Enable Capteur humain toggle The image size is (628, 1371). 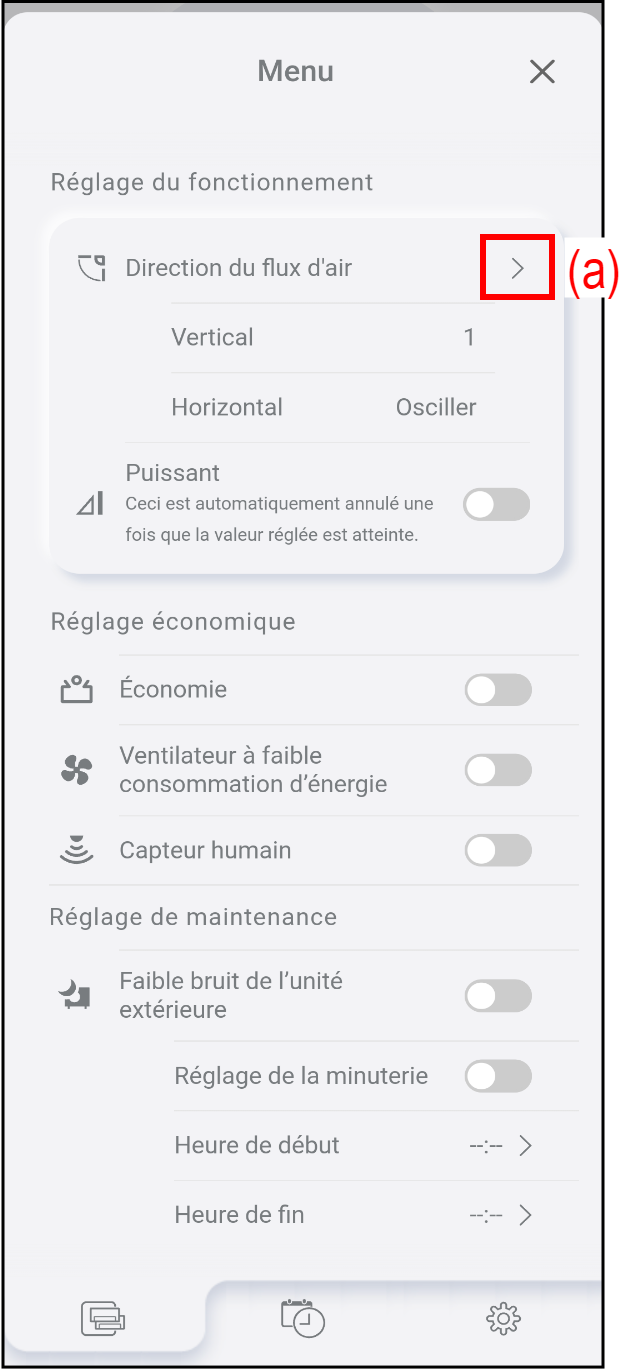click(x=498, y=851)
